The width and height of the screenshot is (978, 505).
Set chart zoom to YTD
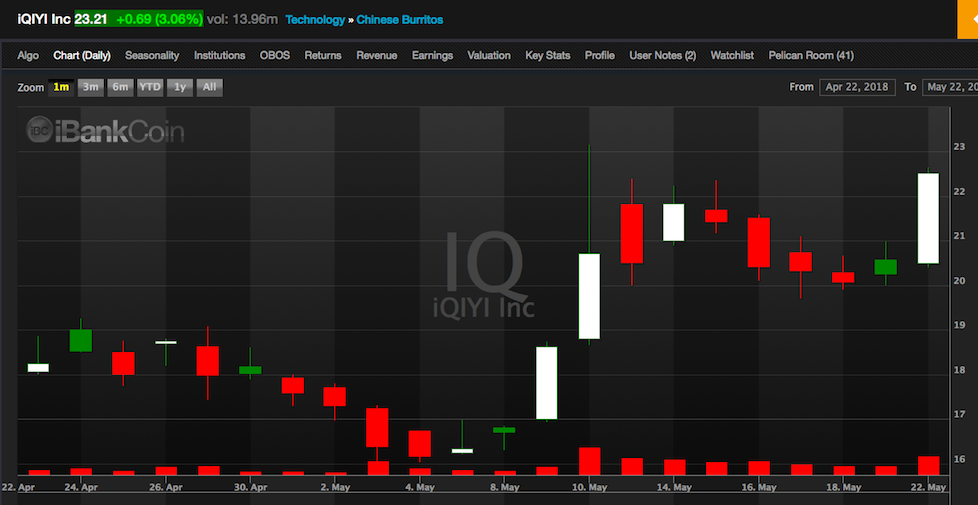coord(150,87)
